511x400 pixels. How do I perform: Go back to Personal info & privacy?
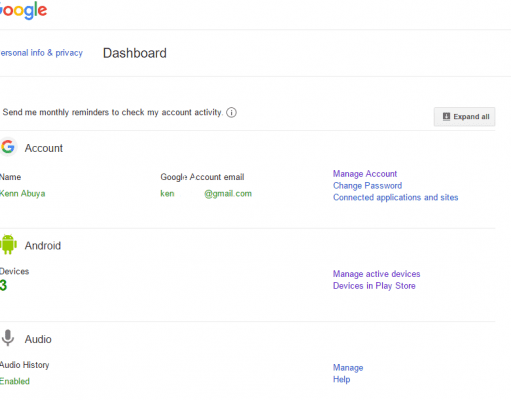click(x=41, y=53)
